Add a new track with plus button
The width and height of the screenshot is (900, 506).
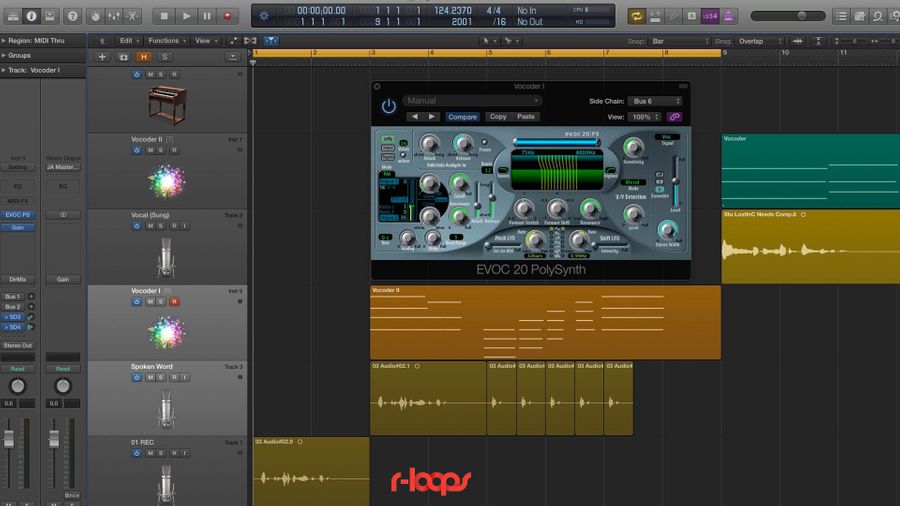[102, 57]
